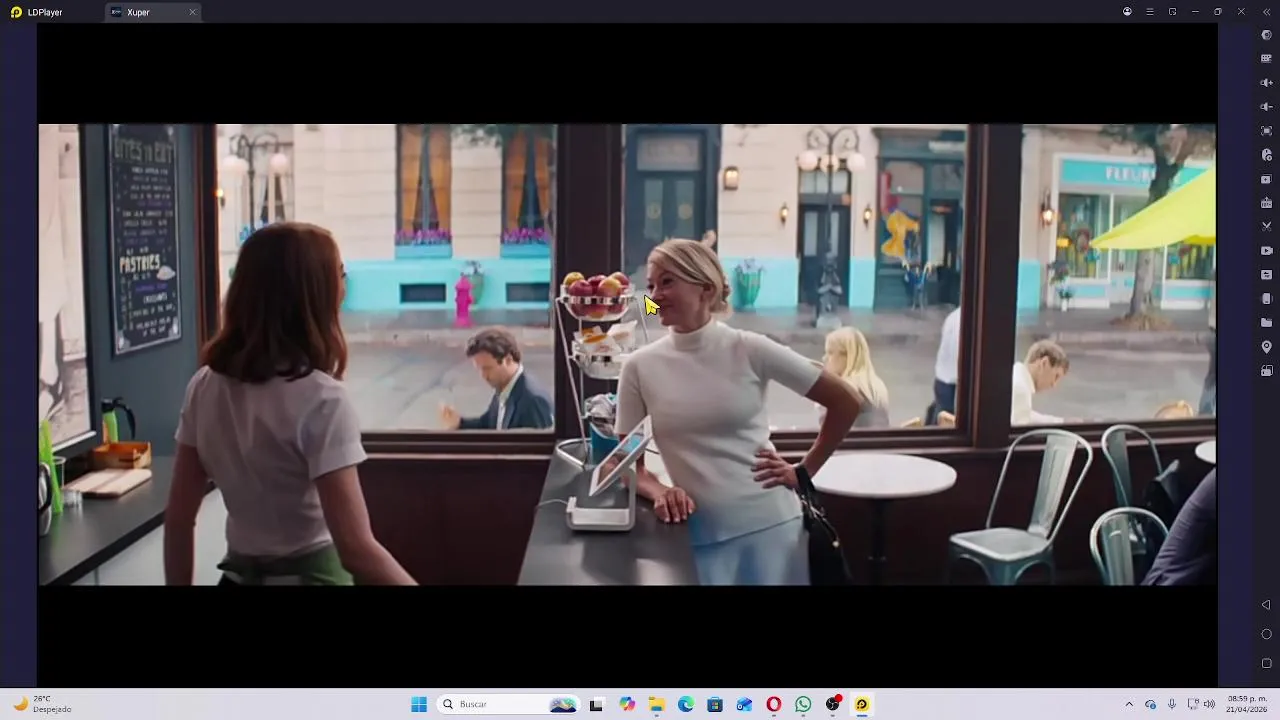Click the LDPlayer taskbar icon

[862, 704]
